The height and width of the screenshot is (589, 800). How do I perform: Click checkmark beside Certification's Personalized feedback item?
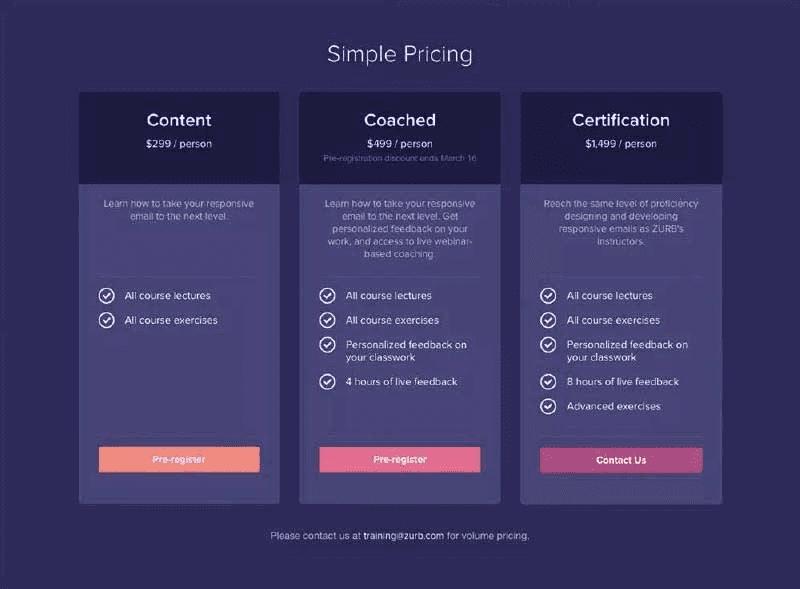tap(548, 345)
